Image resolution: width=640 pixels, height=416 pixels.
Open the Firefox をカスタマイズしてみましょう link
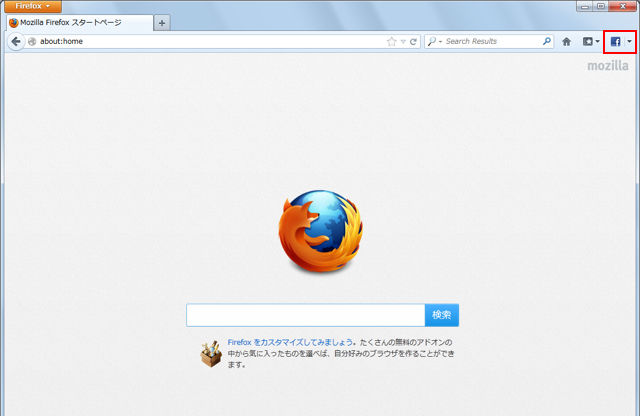(x=290, y=342)
